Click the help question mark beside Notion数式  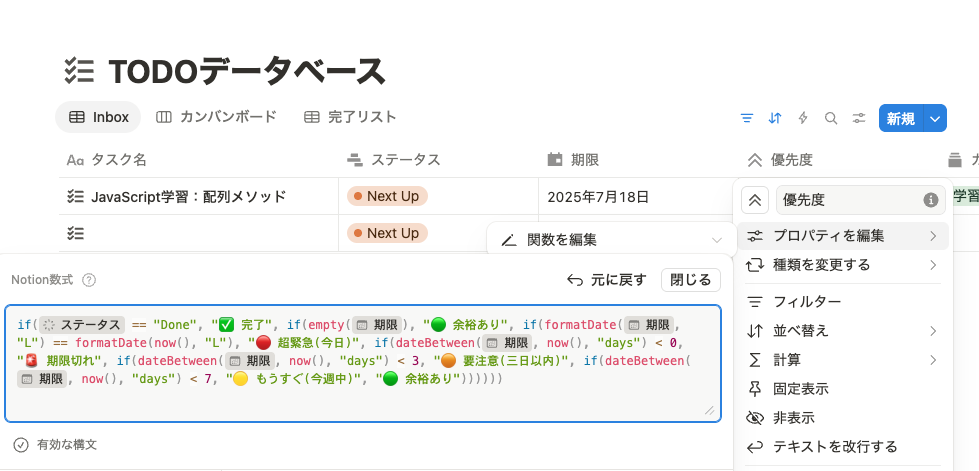point(89,280)
